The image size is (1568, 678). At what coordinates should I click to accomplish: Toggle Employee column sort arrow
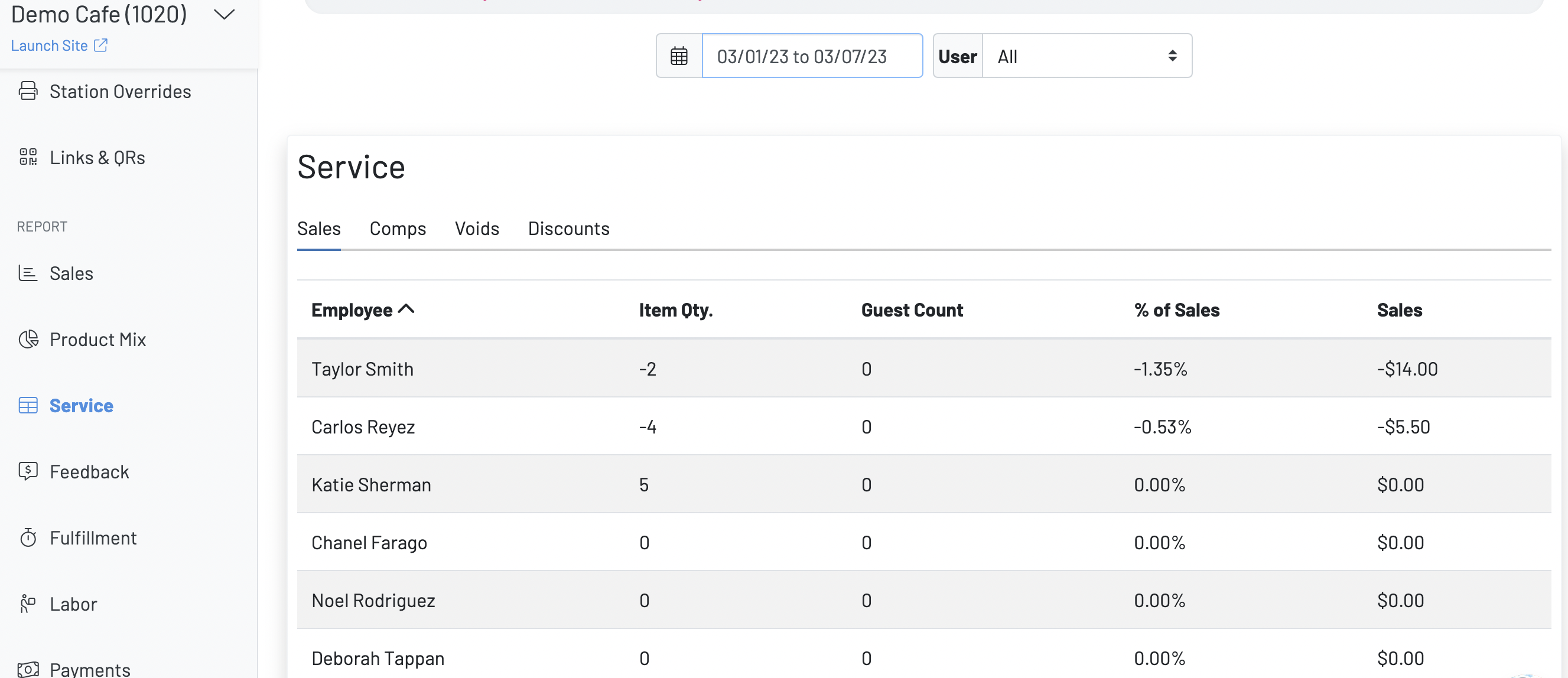pos(406,309)
